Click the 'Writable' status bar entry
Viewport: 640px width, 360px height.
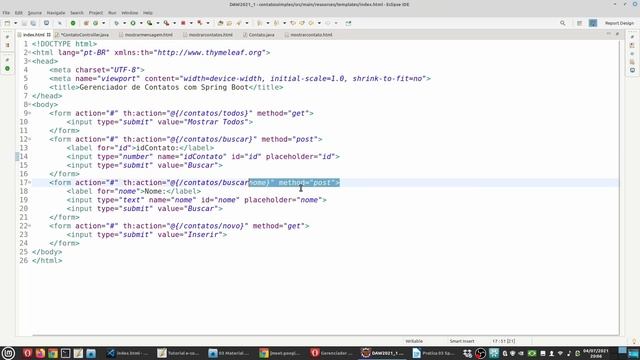point(414,341)
